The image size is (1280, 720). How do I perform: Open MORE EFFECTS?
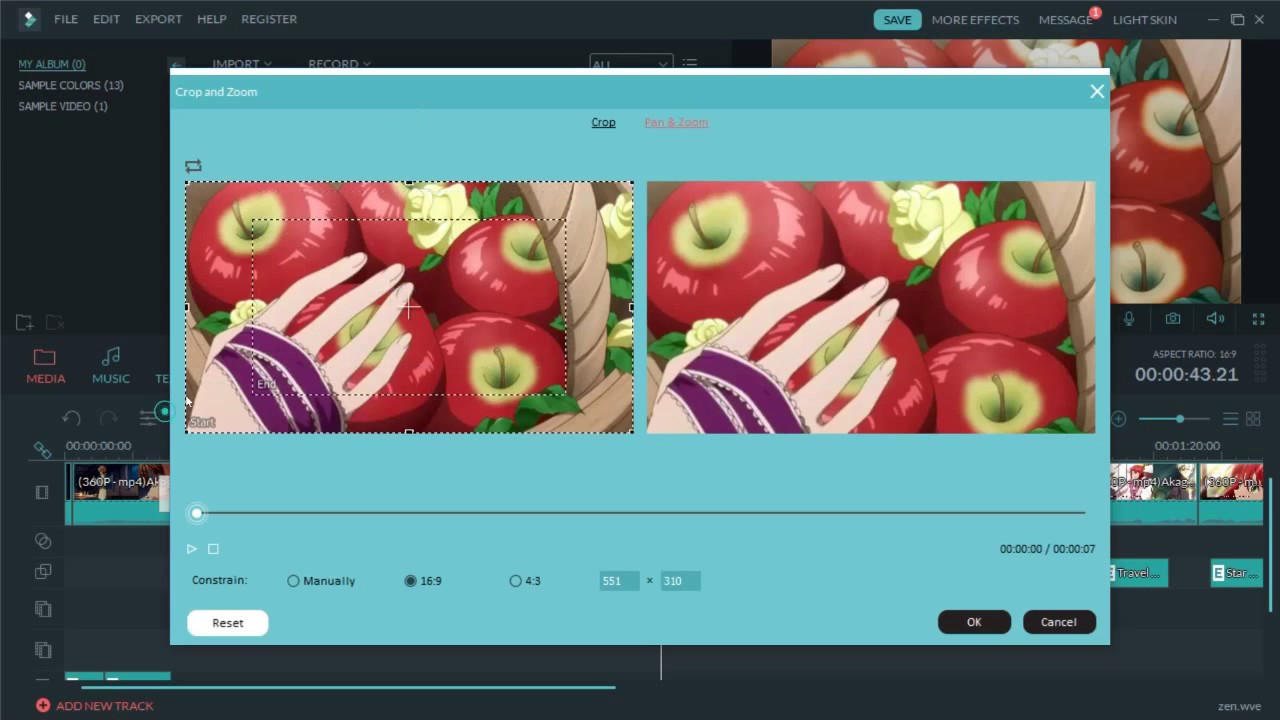(975, 20)
